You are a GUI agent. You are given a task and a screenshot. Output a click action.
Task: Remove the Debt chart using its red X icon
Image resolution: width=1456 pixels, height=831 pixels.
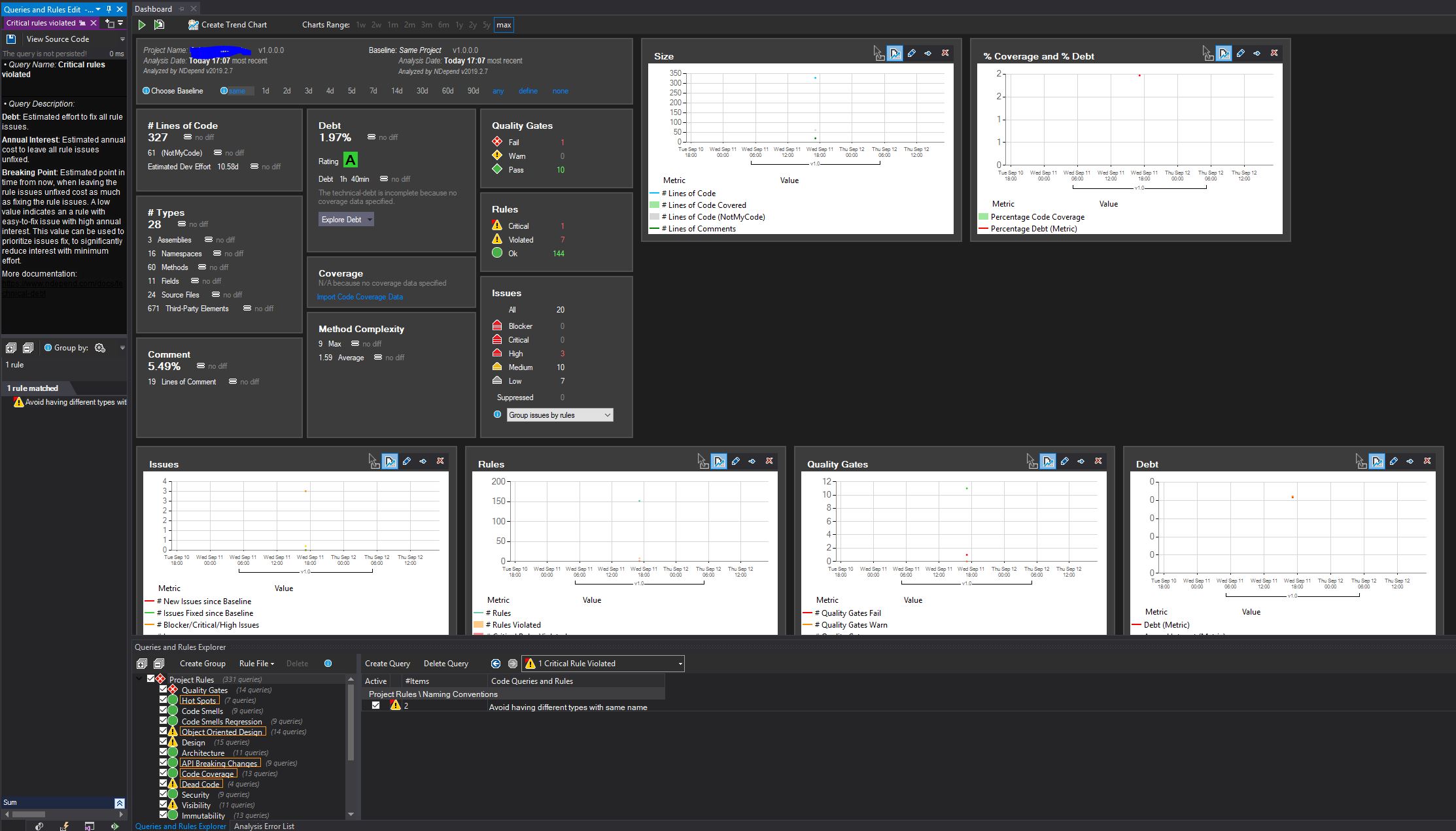click(1427, 461)
